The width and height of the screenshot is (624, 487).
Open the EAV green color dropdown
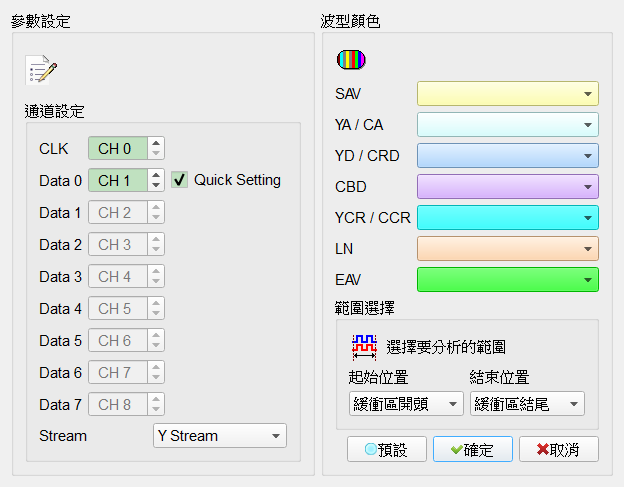[508, 280]
